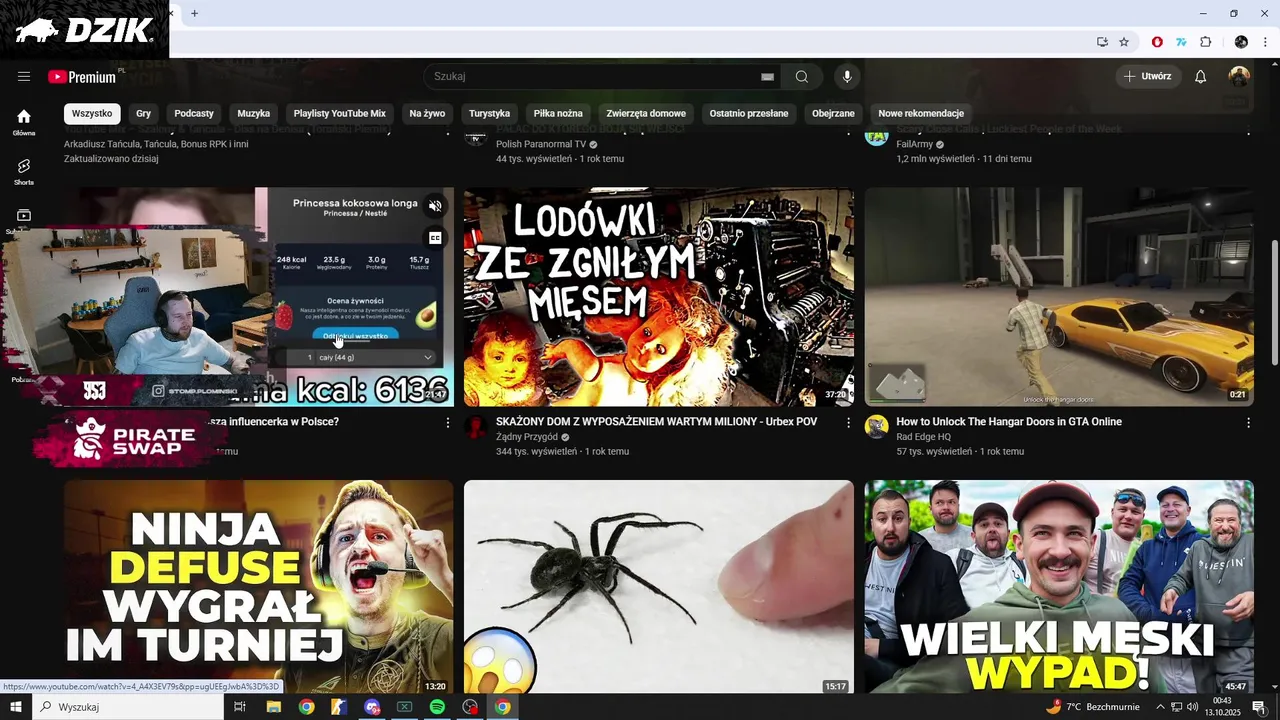Select the Podcasty filter chip
This screenshot has height=720, width=1280.
[x=194, y=113]
